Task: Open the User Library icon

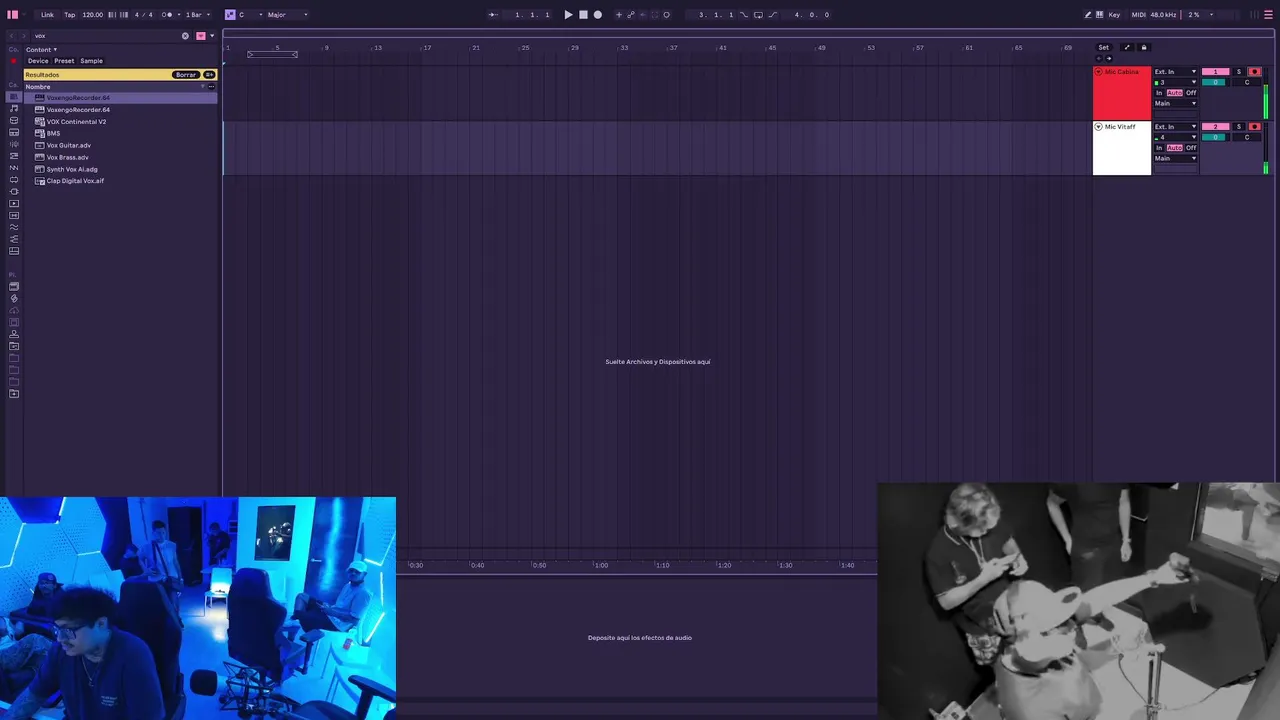Action: (x=14, y=334)
